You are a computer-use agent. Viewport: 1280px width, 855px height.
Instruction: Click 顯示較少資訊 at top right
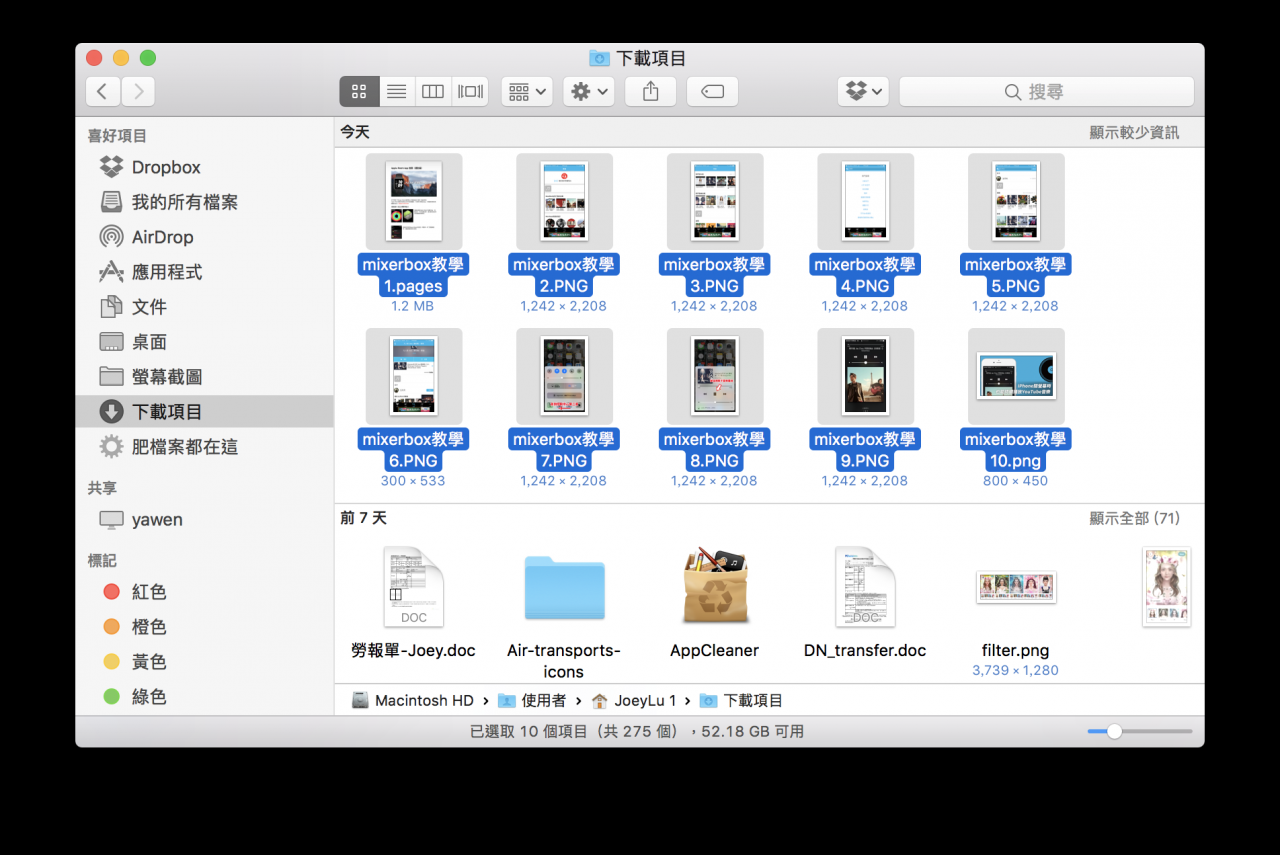tap(1134, 131)
